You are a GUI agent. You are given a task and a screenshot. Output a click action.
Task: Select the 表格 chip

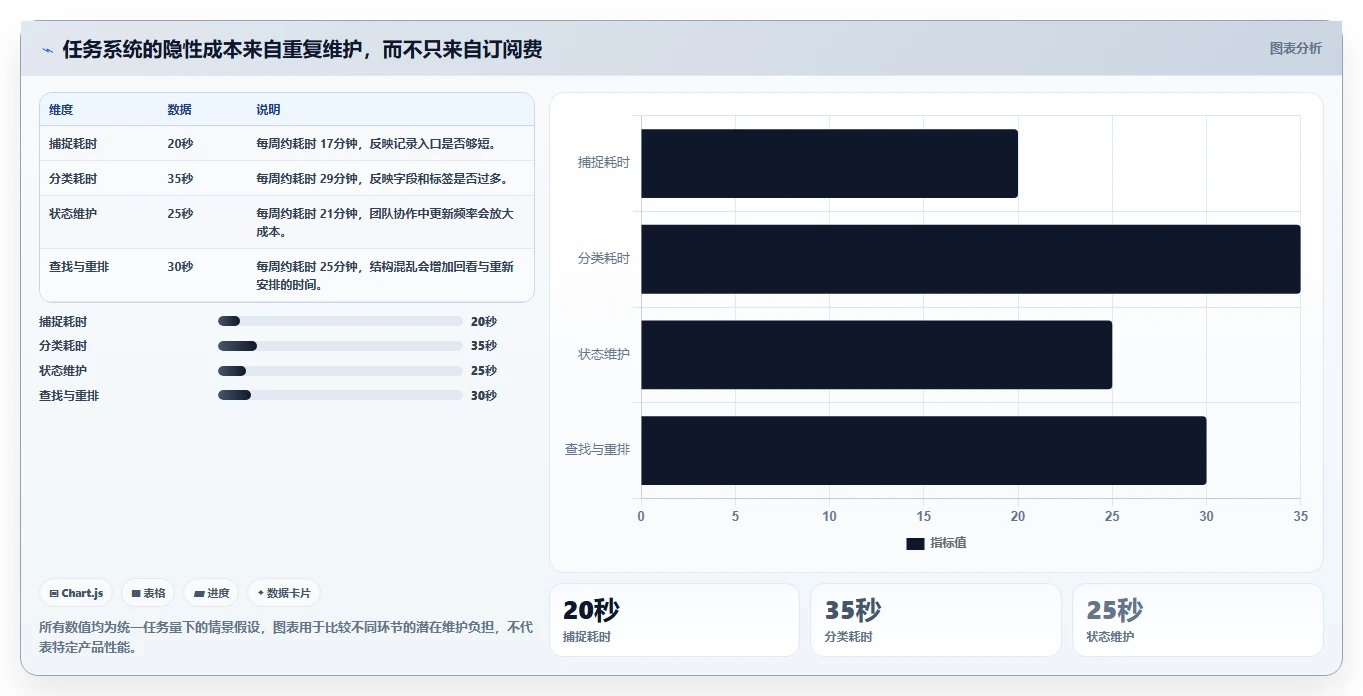click(148, 593)
